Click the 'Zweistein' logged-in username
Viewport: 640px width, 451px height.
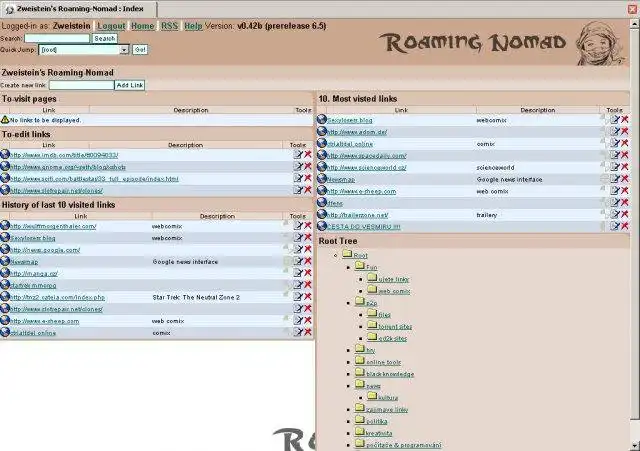click(x=71, y=26)
